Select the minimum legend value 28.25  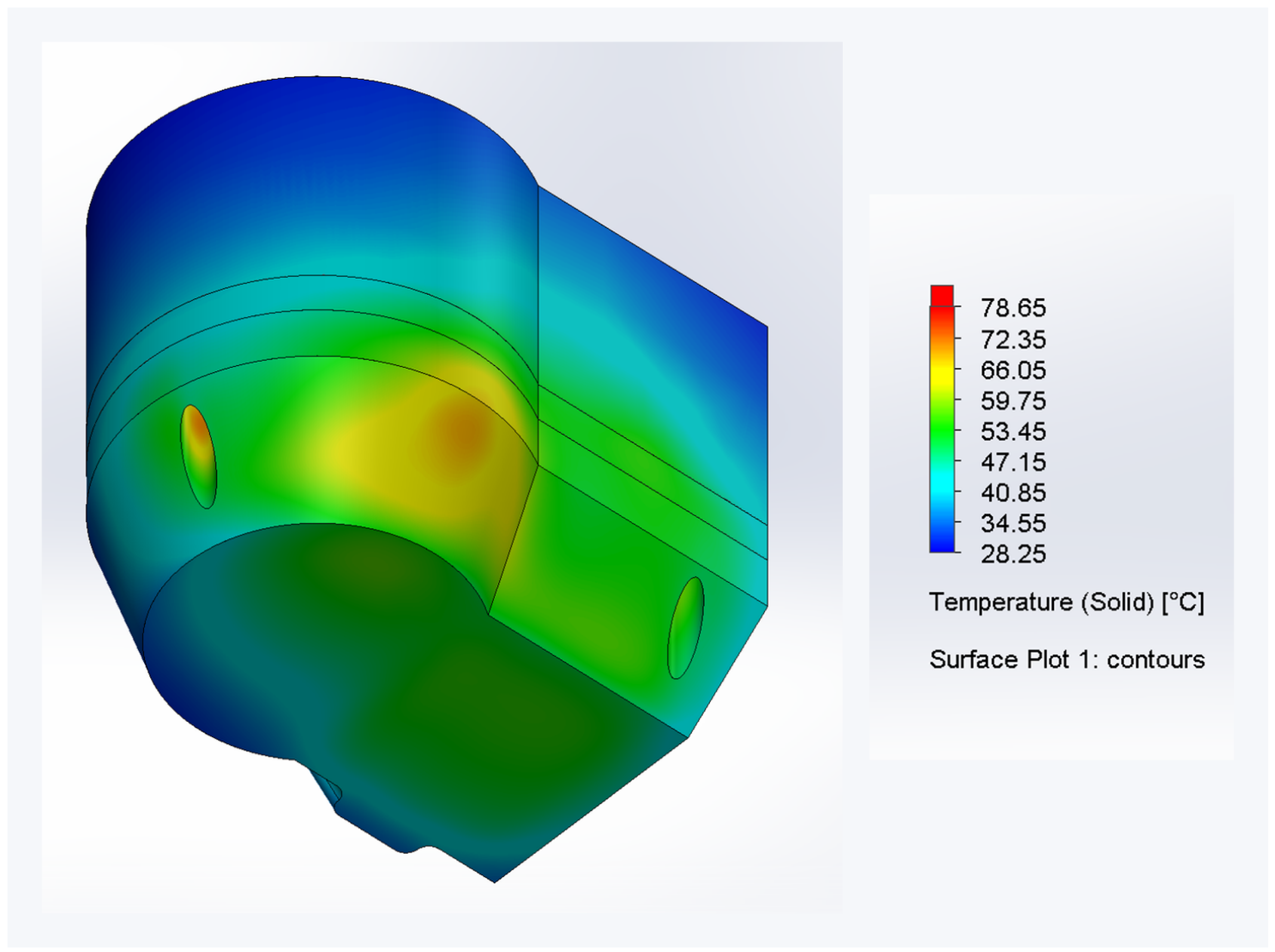point(1013,554)
